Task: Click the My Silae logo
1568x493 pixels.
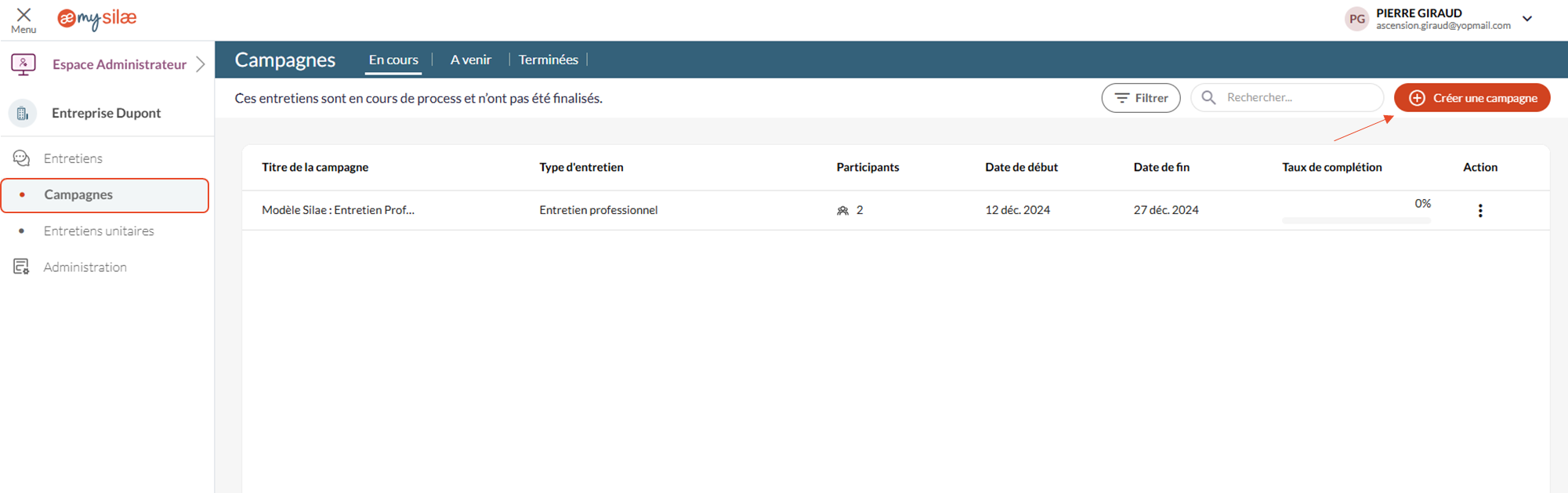Action: pos(97,19)
